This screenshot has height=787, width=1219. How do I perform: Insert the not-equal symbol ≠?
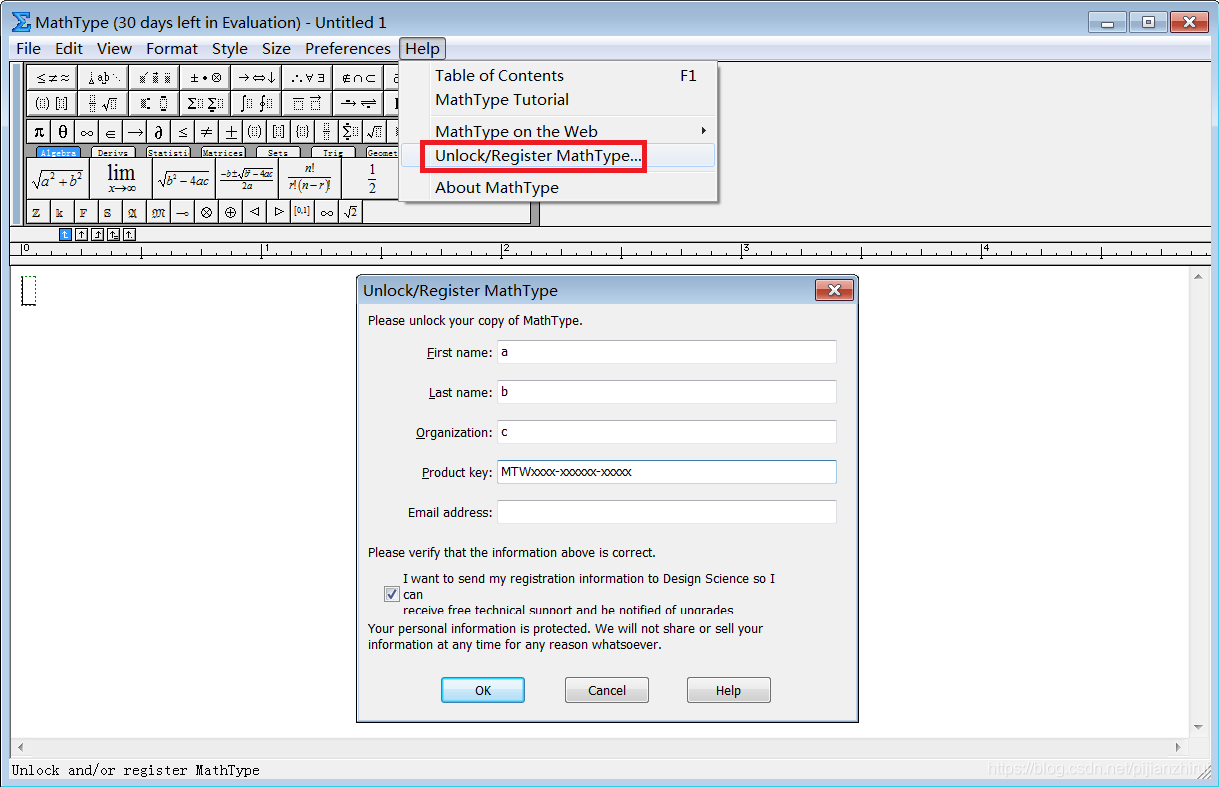click(206, 131)
